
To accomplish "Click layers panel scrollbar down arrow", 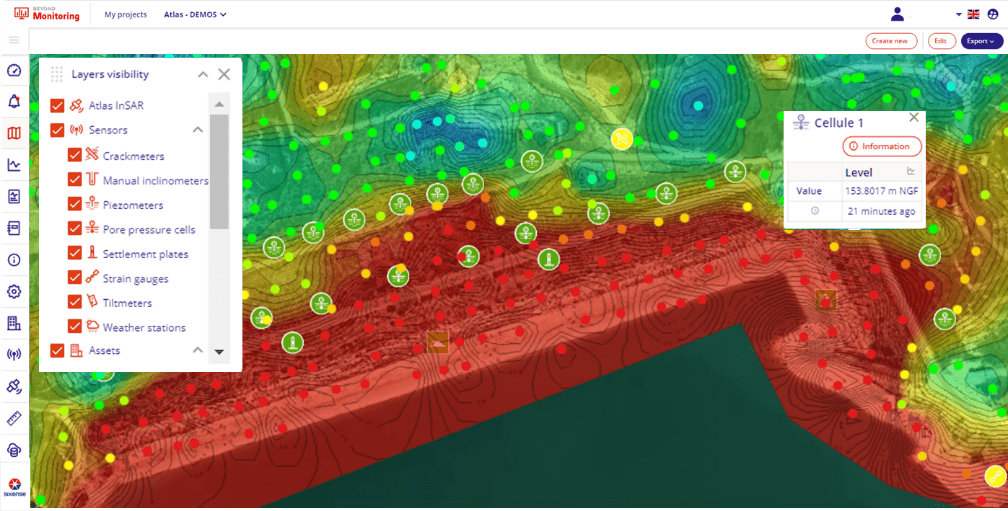I will (219, 352).
